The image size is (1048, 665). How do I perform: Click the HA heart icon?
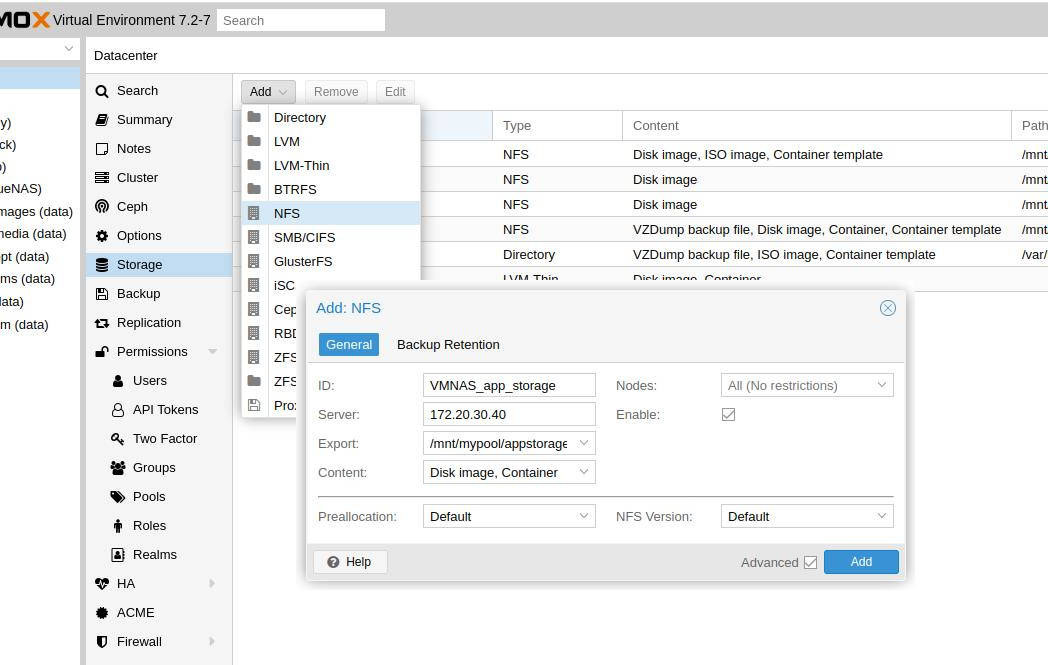tap(102, 583)
